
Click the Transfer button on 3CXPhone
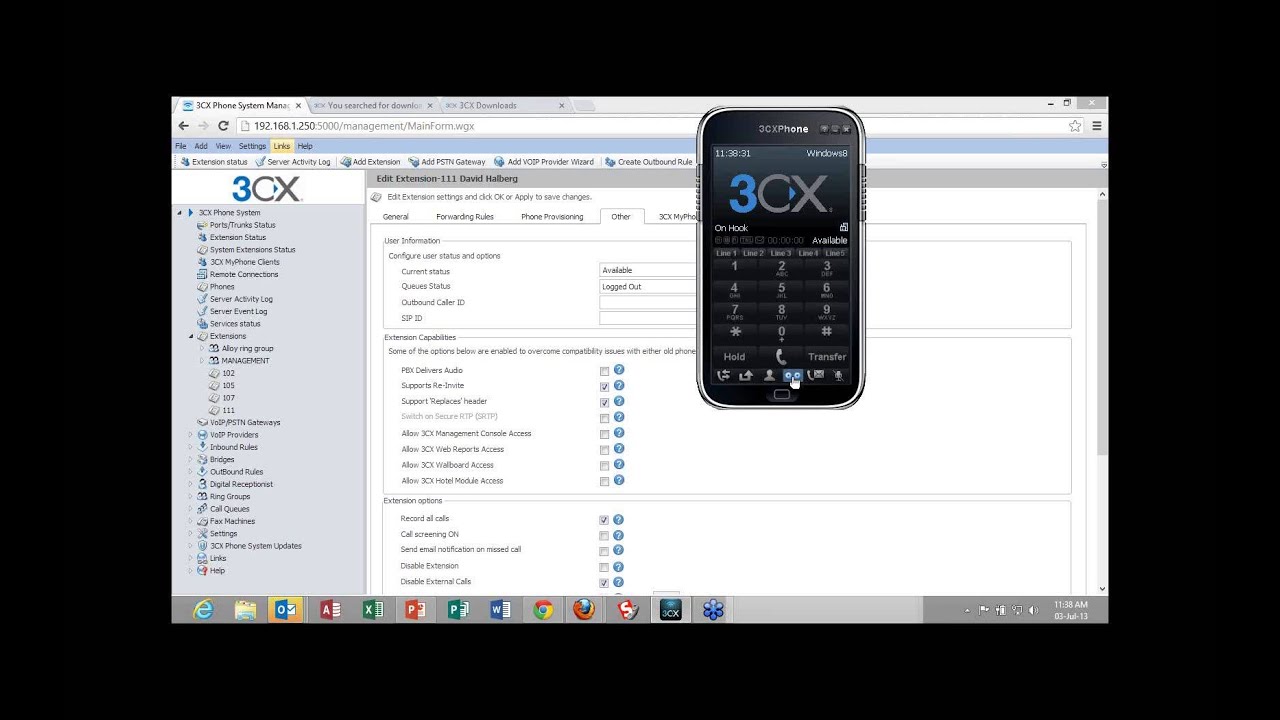tap(827, 356)
